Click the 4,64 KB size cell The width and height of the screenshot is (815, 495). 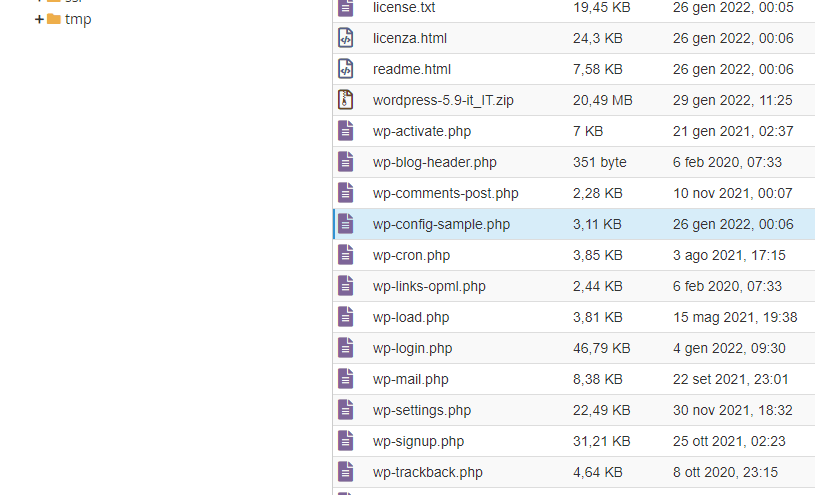(597, 473)
